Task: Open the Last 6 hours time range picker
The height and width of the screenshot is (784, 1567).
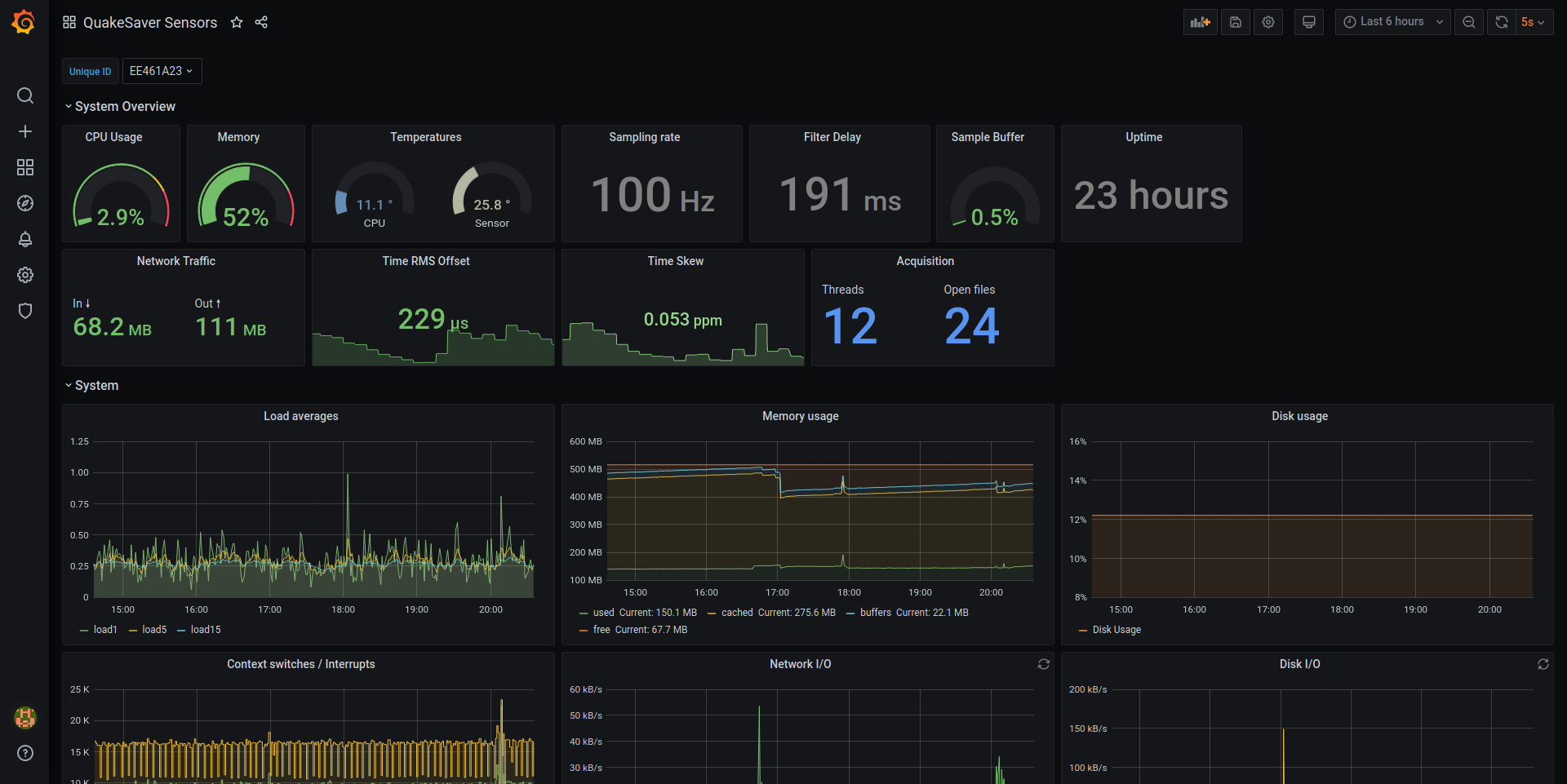Action: tap(1392, 22)
